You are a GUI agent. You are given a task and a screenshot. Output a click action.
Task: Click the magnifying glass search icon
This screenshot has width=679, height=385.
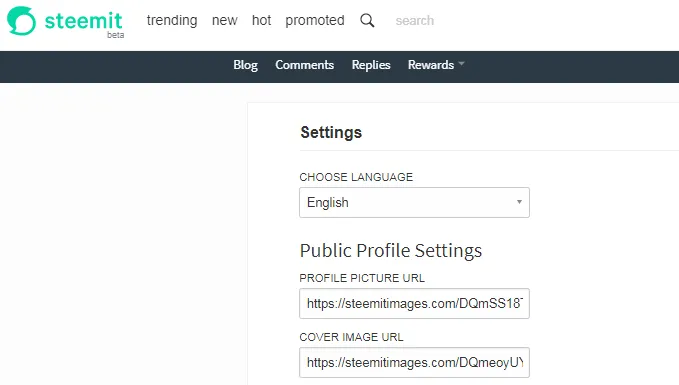tap(367, 20)
